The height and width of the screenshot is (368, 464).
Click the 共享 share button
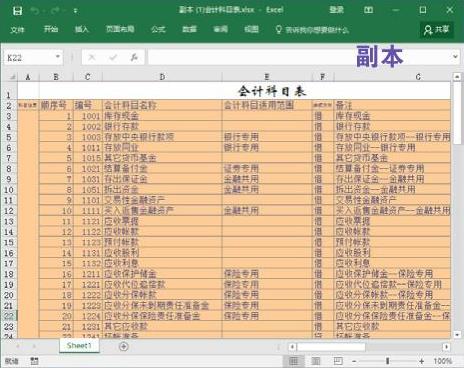click(437, 30)
